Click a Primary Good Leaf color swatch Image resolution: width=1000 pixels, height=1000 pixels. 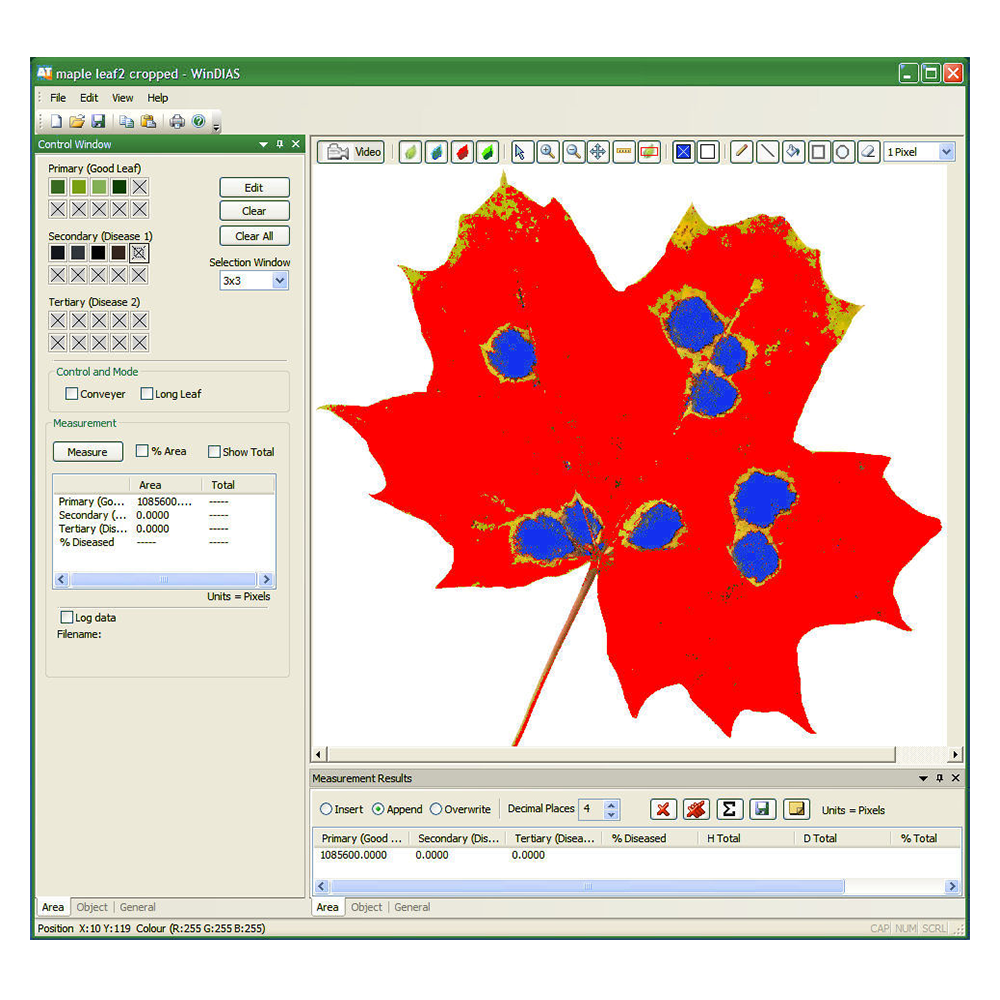tap(57, 186)
